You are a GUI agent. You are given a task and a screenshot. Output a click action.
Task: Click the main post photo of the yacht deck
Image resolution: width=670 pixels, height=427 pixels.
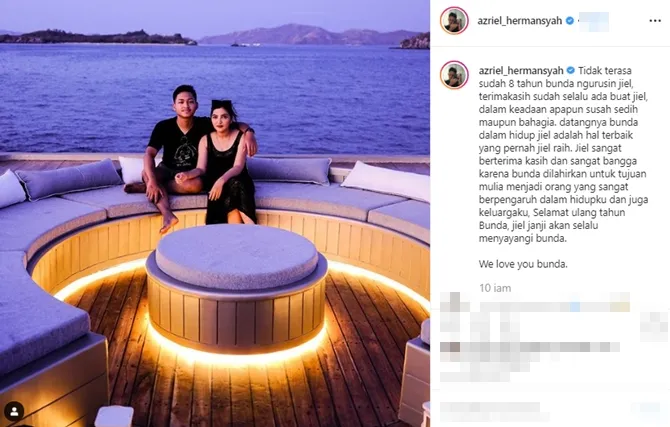215,213
